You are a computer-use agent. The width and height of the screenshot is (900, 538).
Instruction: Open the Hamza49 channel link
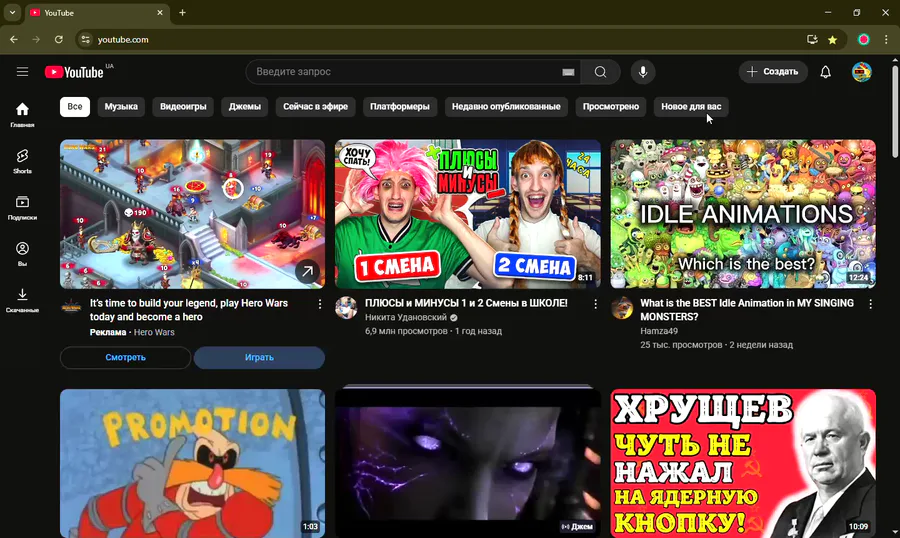tap(659, 331)
